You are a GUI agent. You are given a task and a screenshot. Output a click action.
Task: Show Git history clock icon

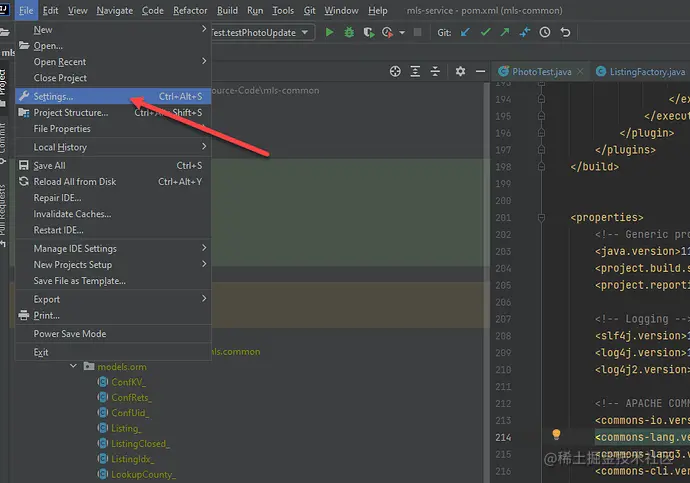[545, 32]
